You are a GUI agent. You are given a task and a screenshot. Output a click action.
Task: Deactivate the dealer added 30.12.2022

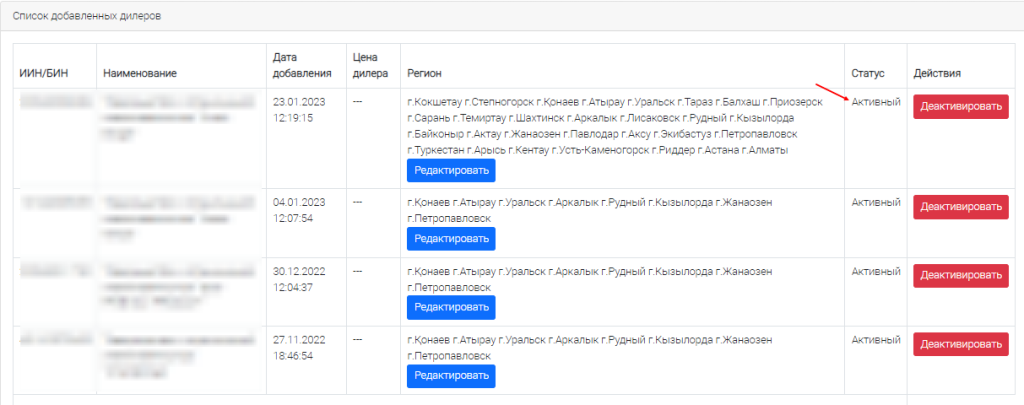pos(961,275)
